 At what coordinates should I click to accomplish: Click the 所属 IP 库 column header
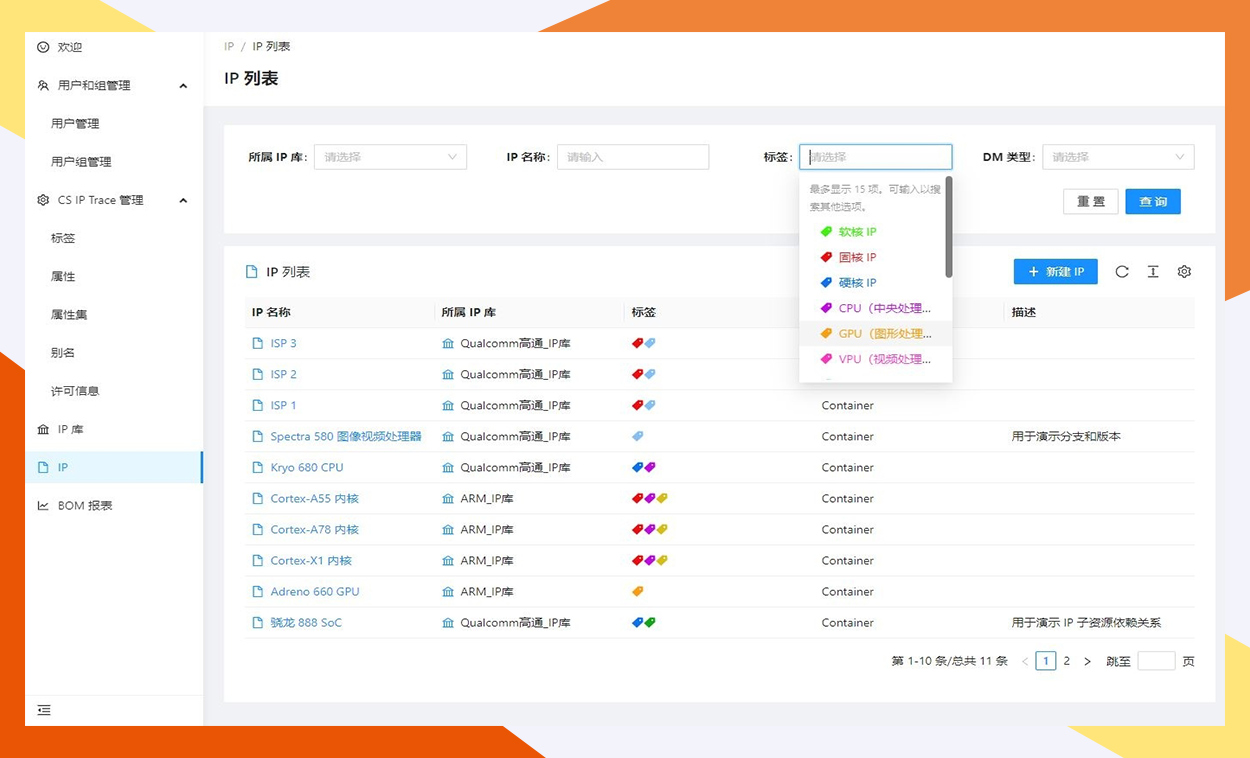pyautogui.click(x=469, y=312)
